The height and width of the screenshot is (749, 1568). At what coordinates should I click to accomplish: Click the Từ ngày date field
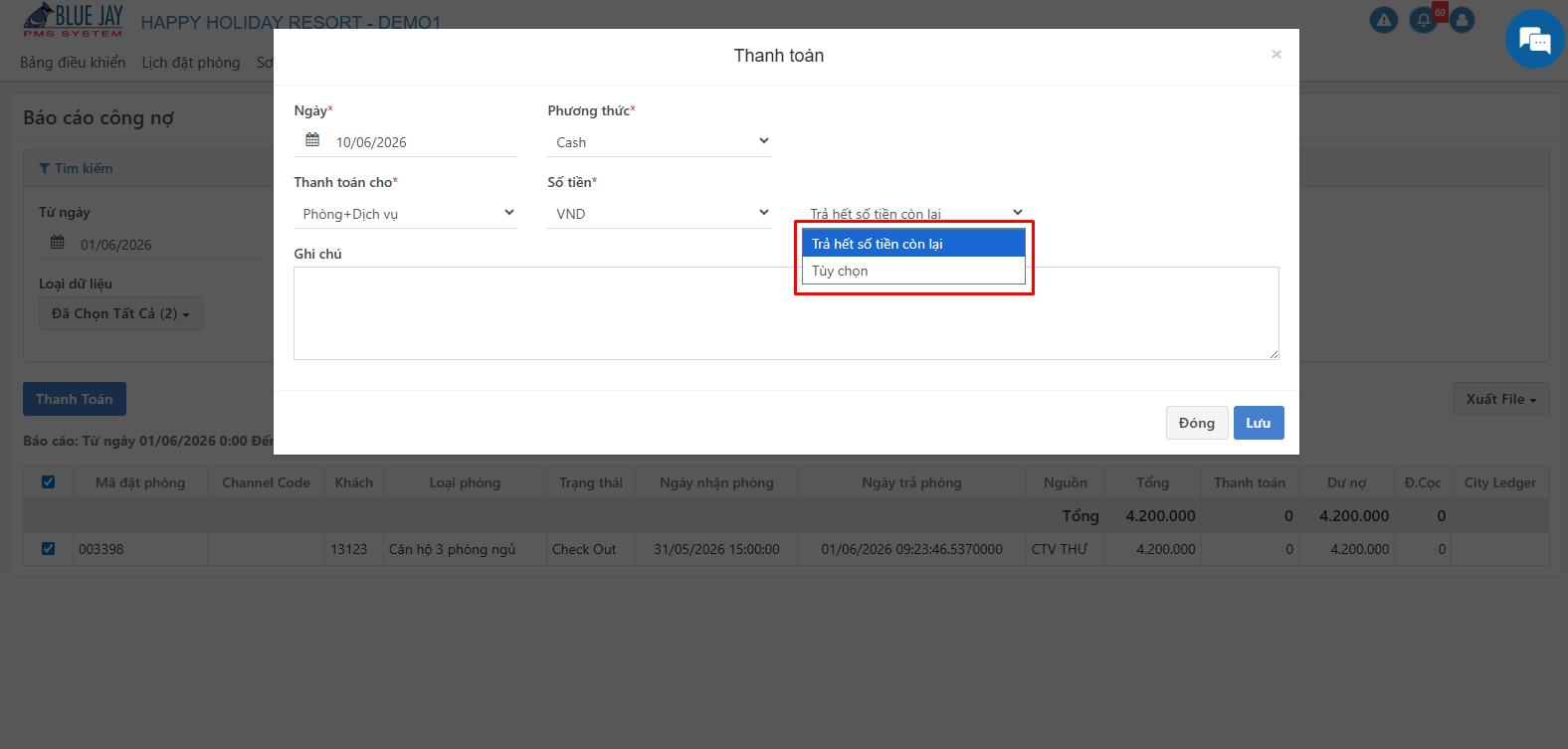pos(149,245)
